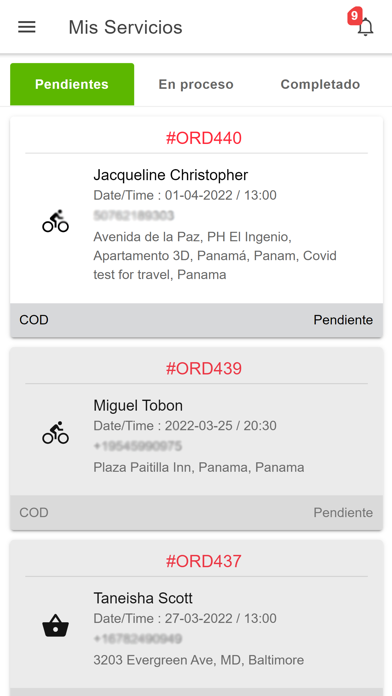Image resolution: width=392 pixels, height=696 pixels.
Task: Open order number #ORD440
Action: click(204, 138)
